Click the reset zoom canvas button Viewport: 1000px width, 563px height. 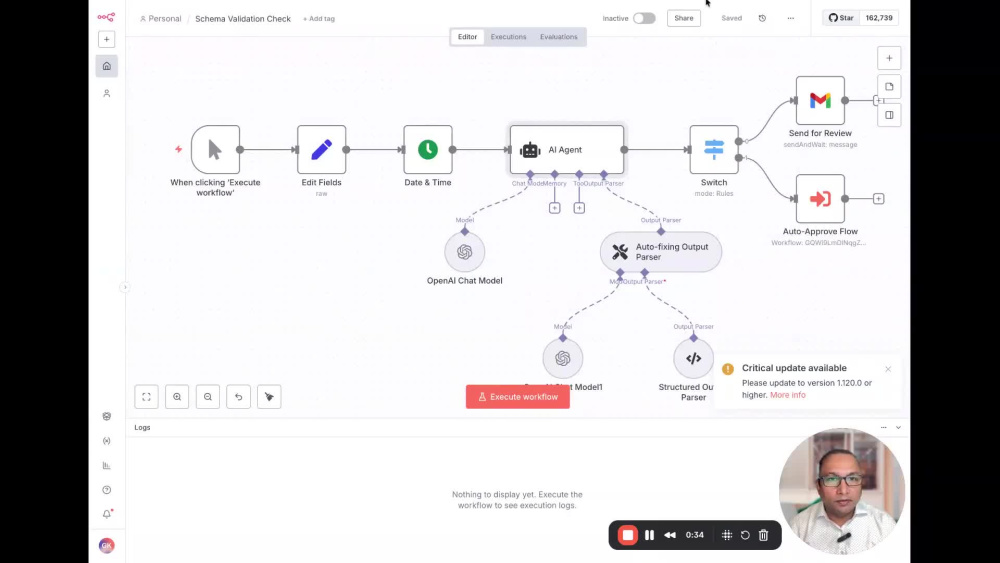click(239, 397)
